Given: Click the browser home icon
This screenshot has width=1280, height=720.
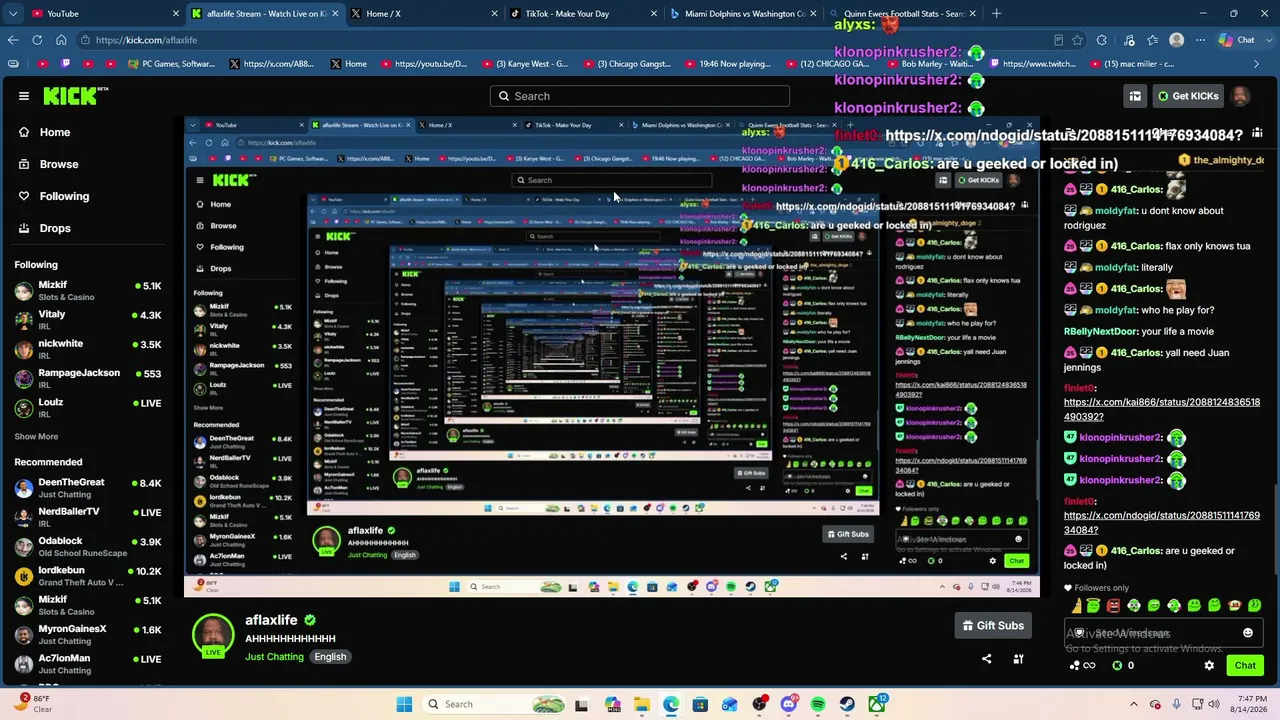Looking at the screenshot, I should point(61,40).
